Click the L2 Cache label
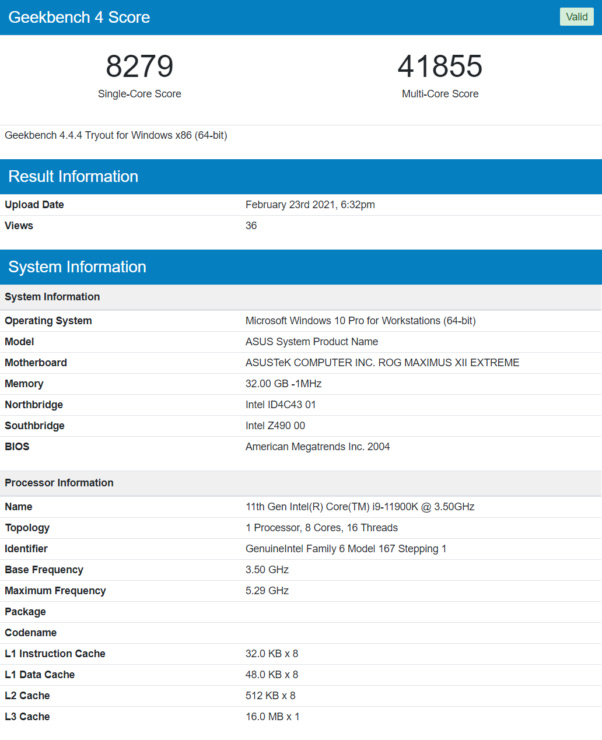This screenshot has width=602, height=740. pyautogui.click(x=27, y=696)
